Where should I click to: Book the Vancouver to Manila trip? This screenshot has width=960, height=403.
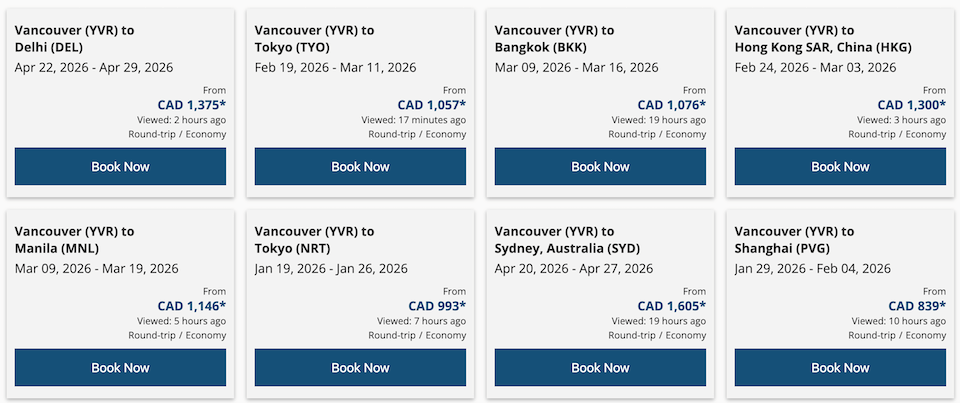pyautogui.click(x=120, y=368)
